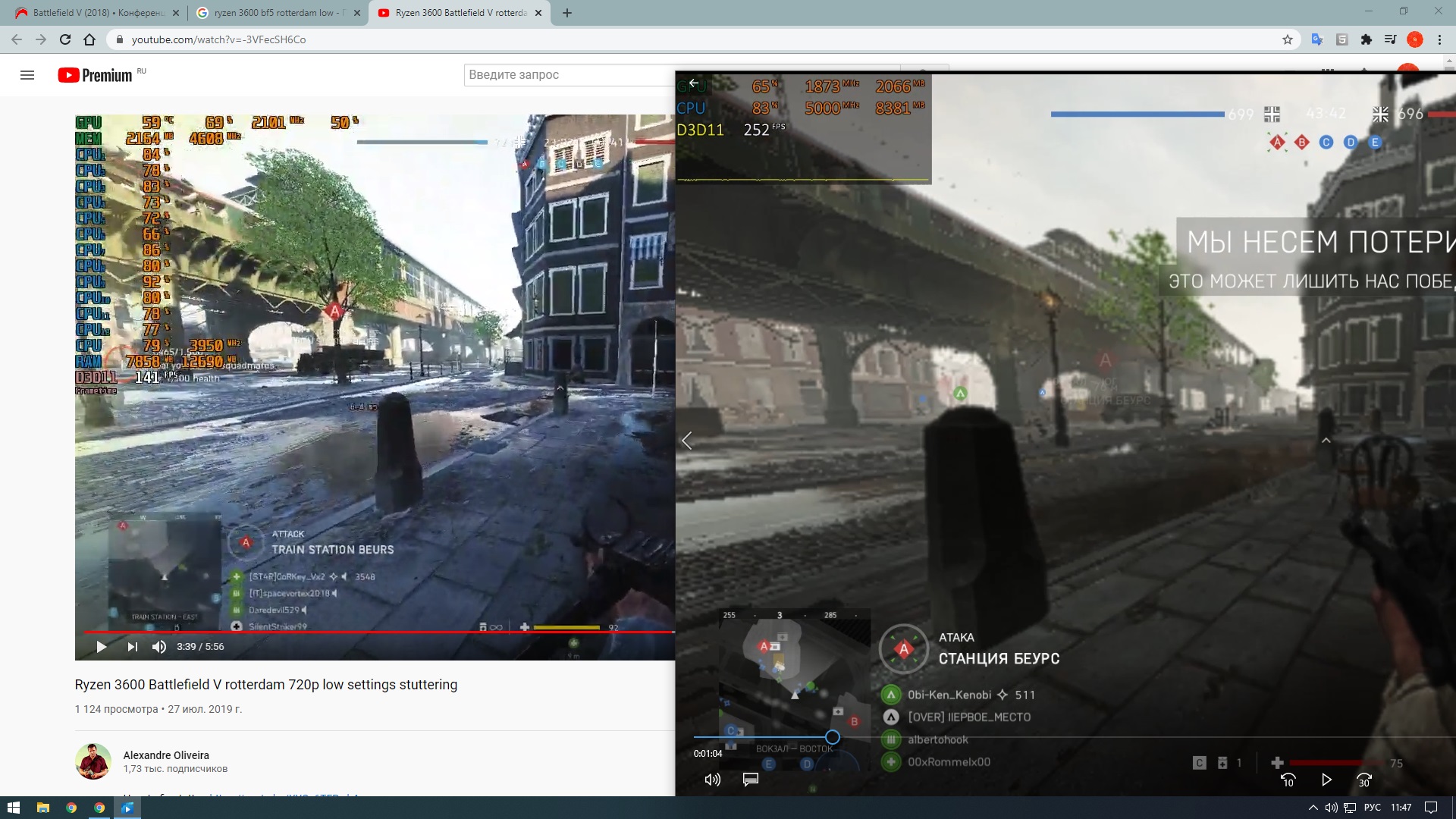Image resolution: width=1456 pixels, height=819 pixels.
Task: Switch to the Battlefield V (2018) tab
Action: 97,13
